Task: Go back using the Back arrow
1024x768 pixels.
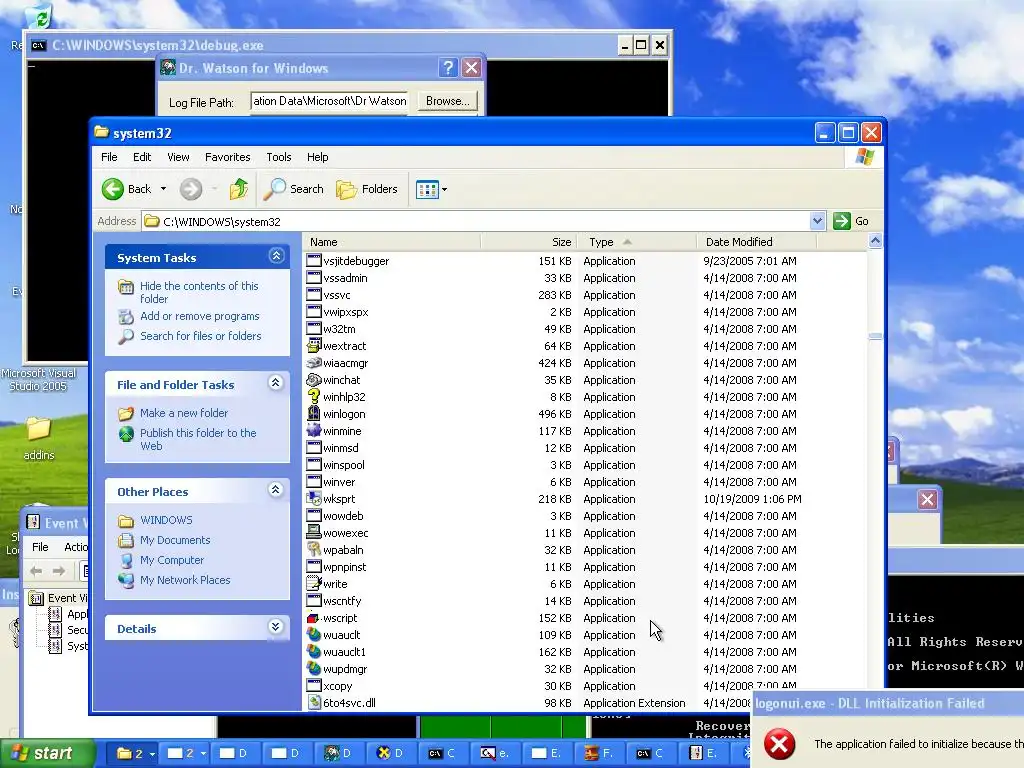Action: point(127,189)
